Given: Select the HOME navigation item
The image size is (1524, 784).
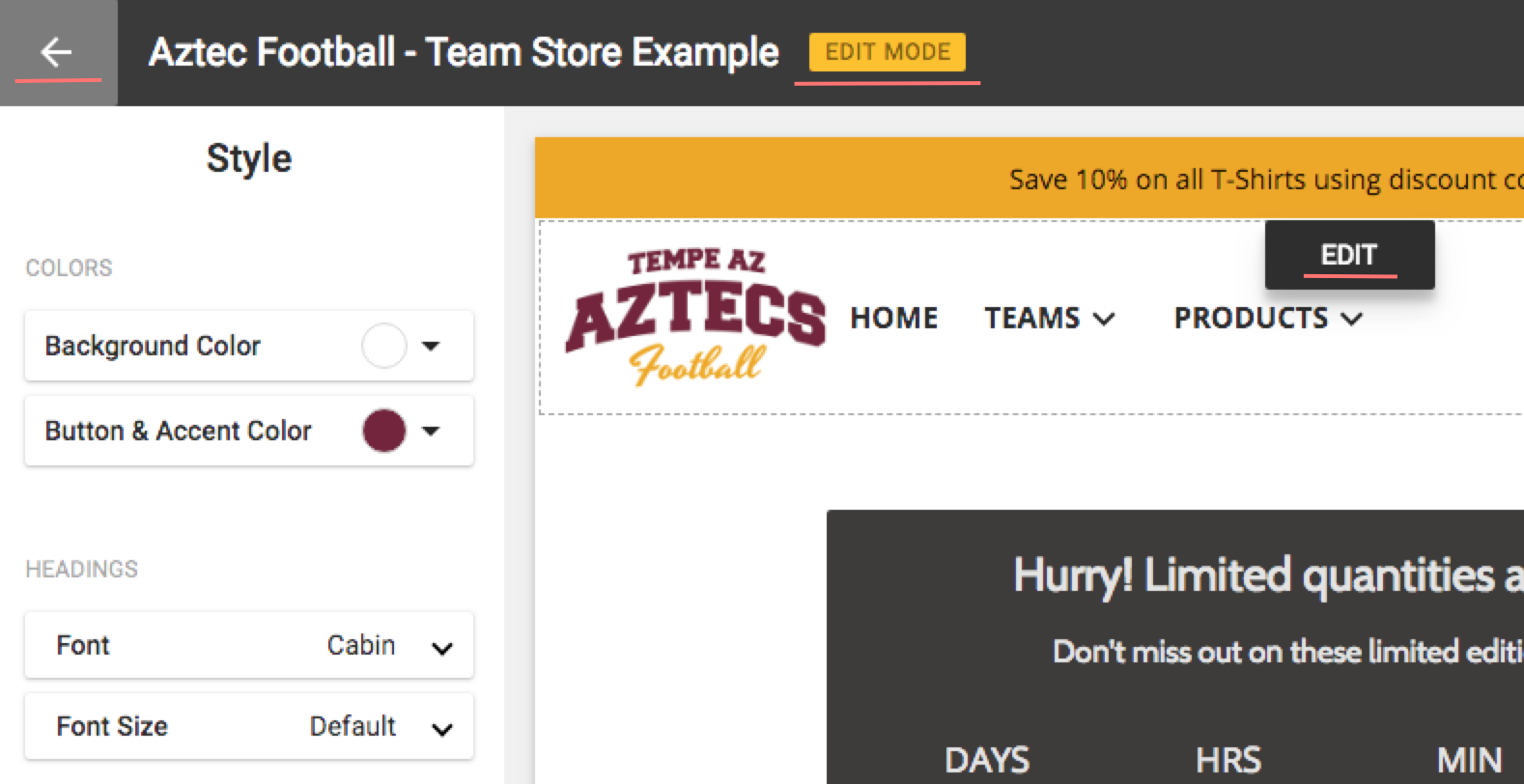Looking at the screenshot, I should pos(892,318).
